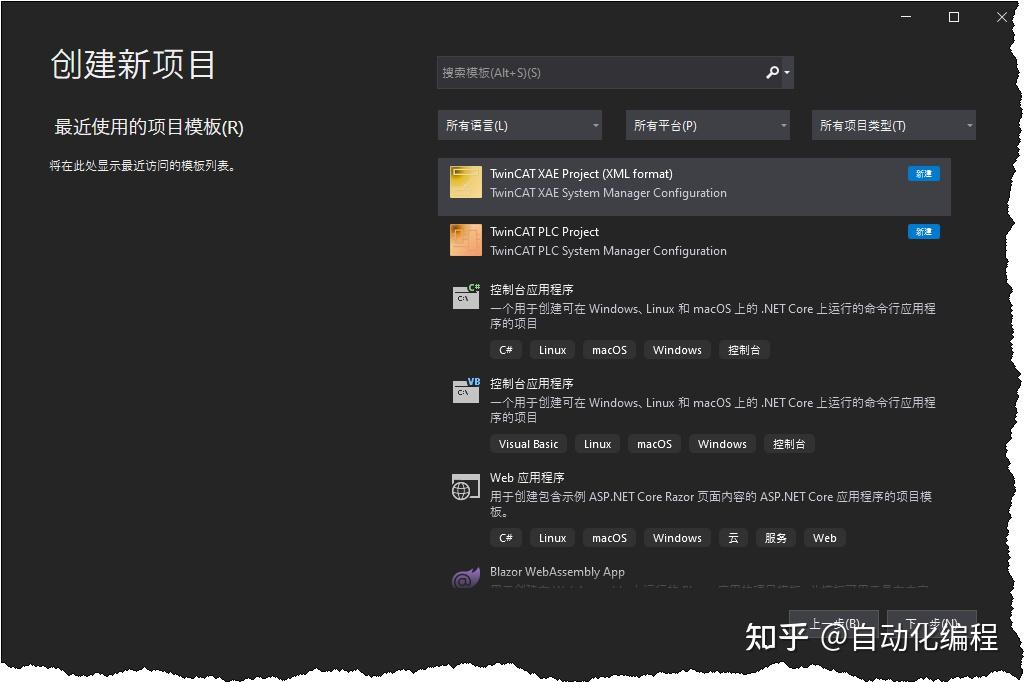The height and width of the screenshot is (682, 1026).
Task: Click the Web tag under Web 应用程序
Action: pyautogui.click(x=824, y=538)
